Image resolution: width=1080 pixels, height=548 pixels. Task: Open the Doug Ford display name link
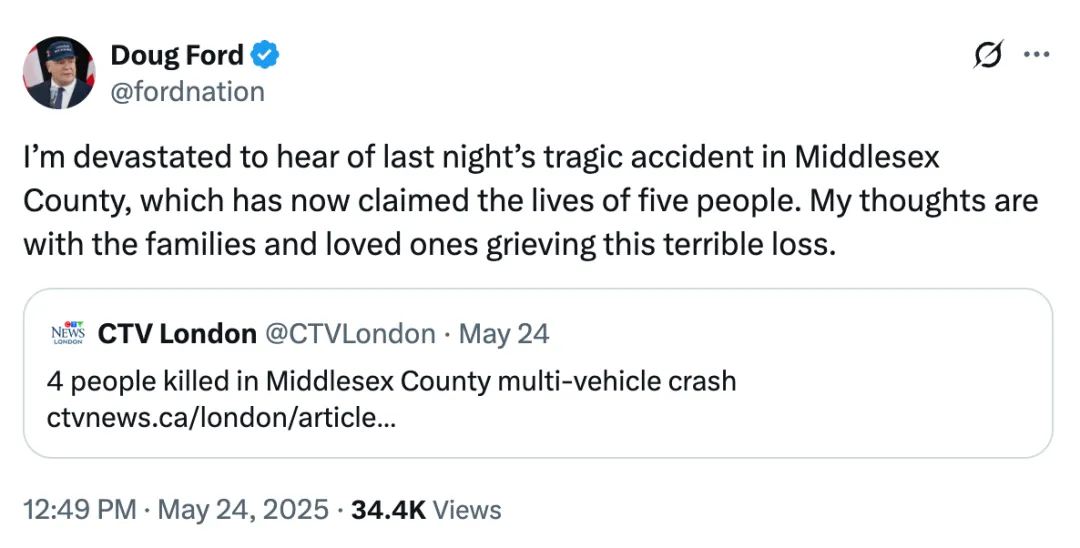[176, 56]
